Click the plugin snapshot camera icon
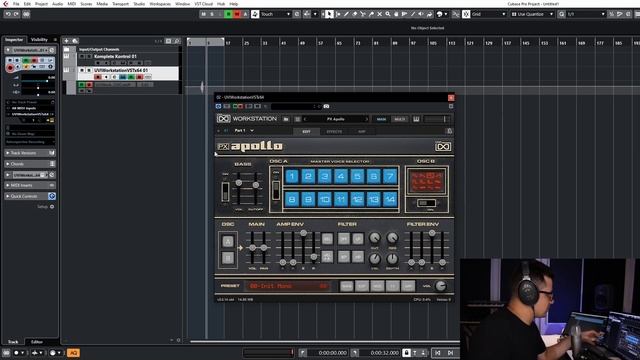The image size is (640, 360). (326, 107)
